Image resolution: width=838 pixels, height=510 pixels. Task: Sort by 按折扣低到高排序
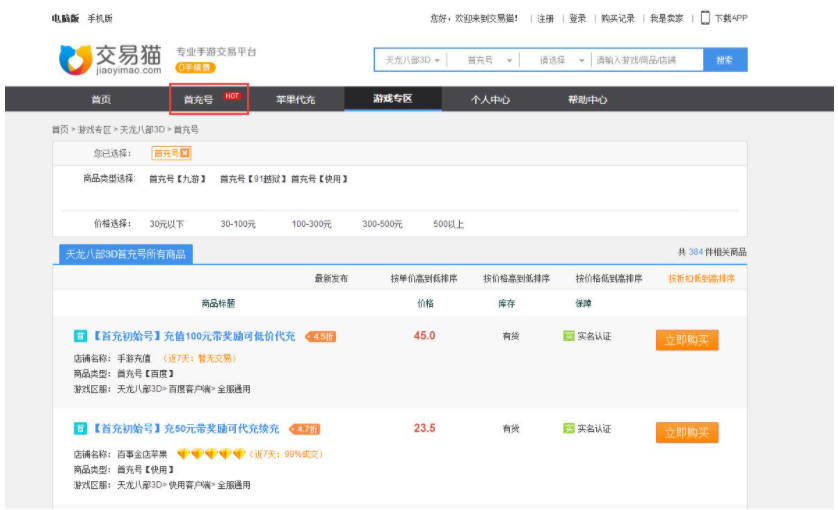701,279
